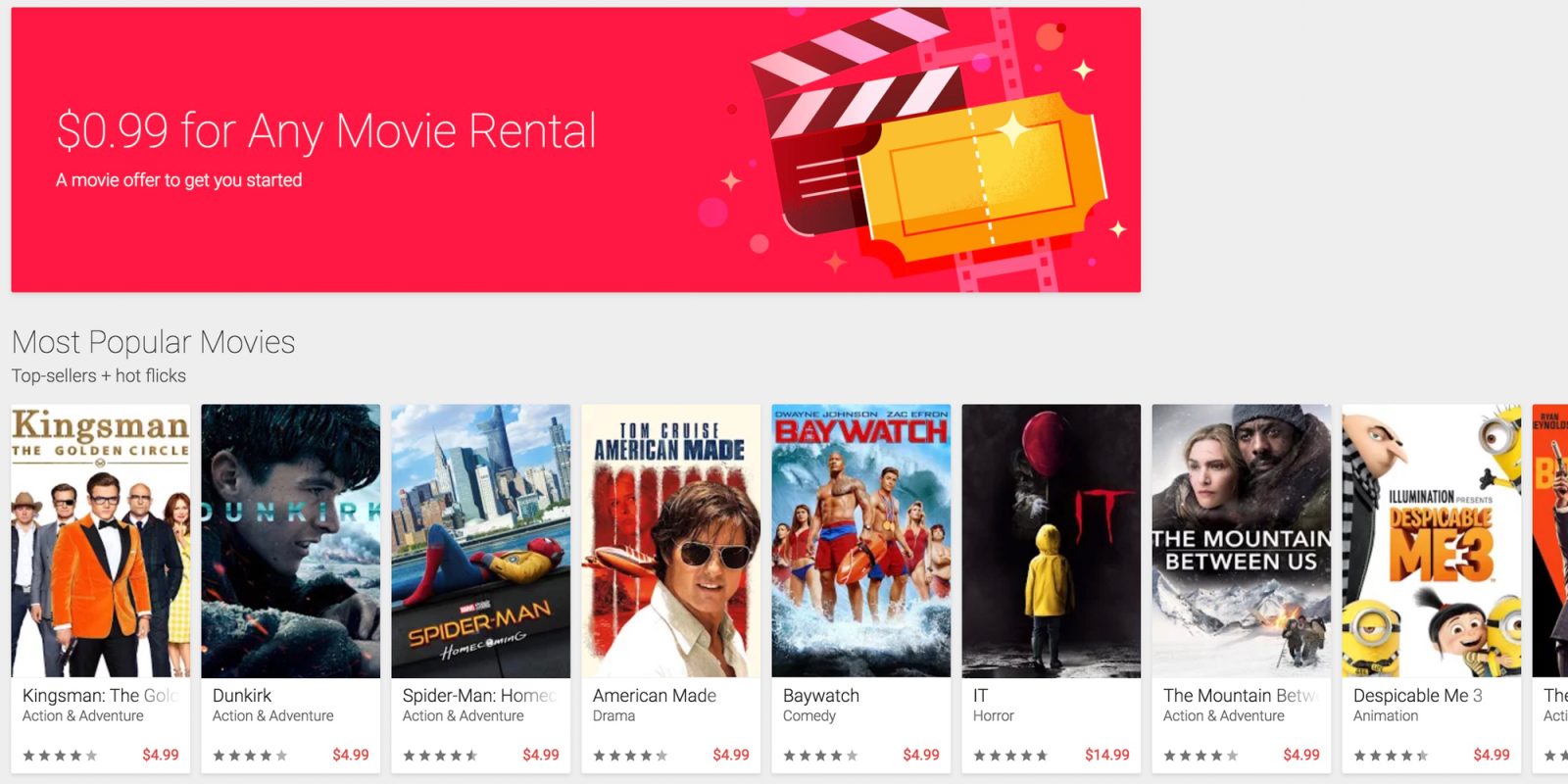Open the Despicable Me 3 poster
The width and height of the screenshot is (1568, 784).
(1432, 541)
